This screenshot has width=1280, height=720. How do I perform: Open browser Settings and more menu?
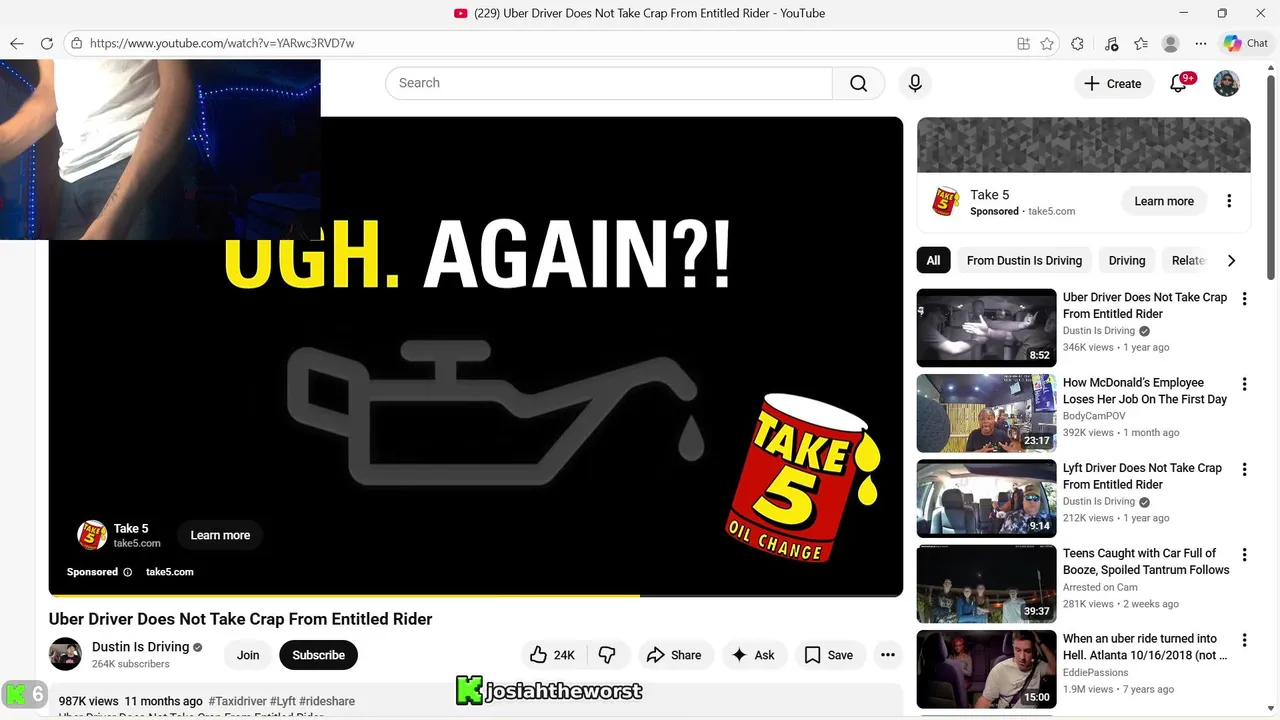pos(1201,43)
